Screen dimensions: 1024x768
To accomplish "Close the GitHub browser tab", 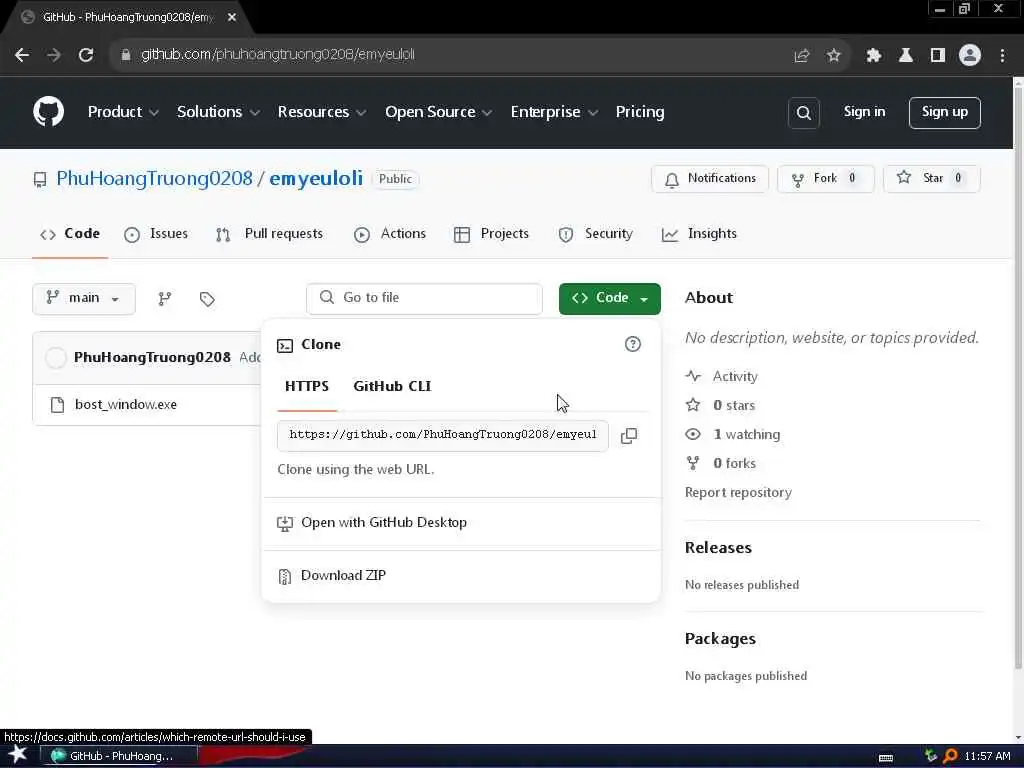I will (232, 18).
